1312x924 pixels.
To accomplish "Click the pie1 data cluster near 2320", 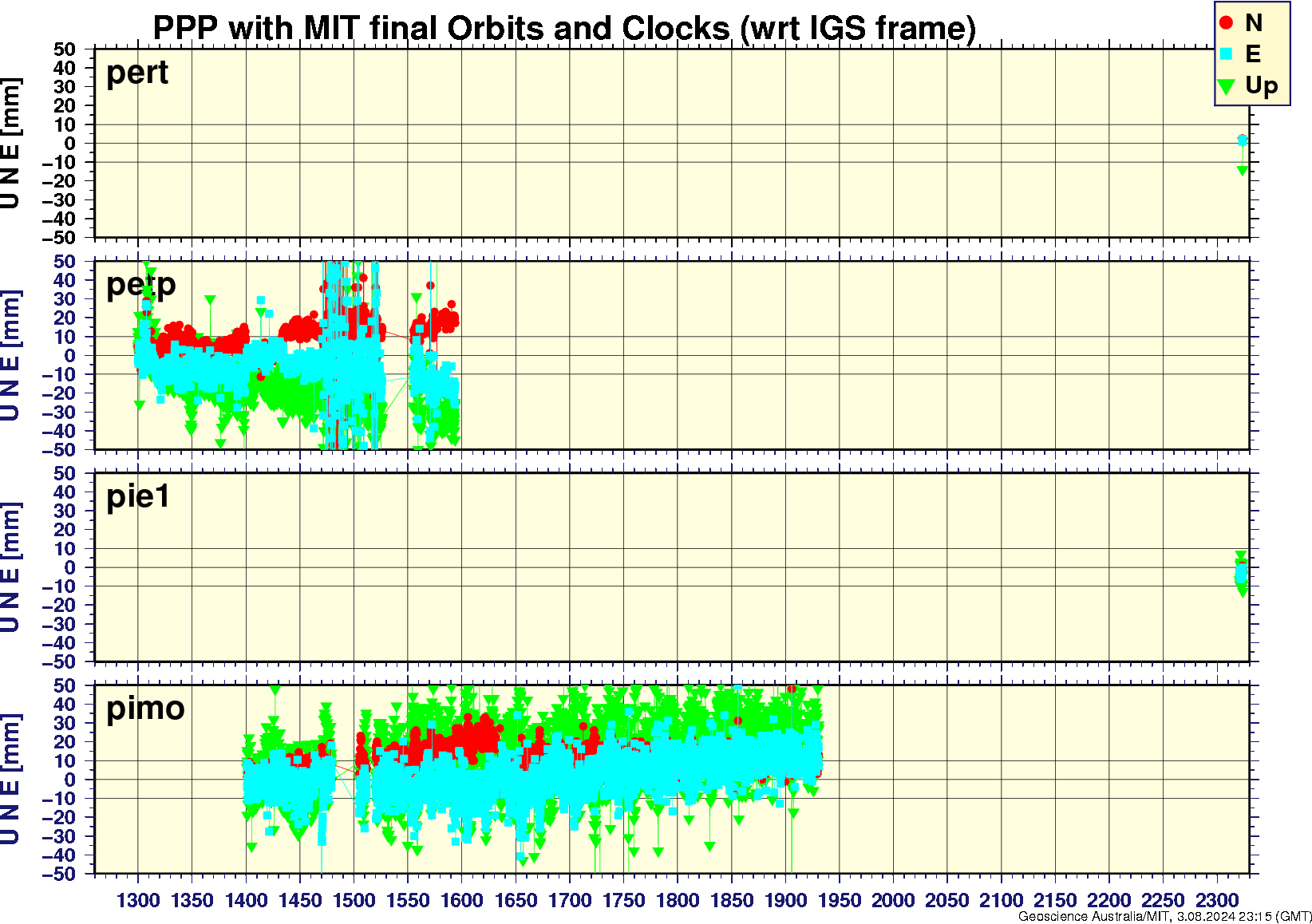I will pyautogui.click(x=1241, y=574).
